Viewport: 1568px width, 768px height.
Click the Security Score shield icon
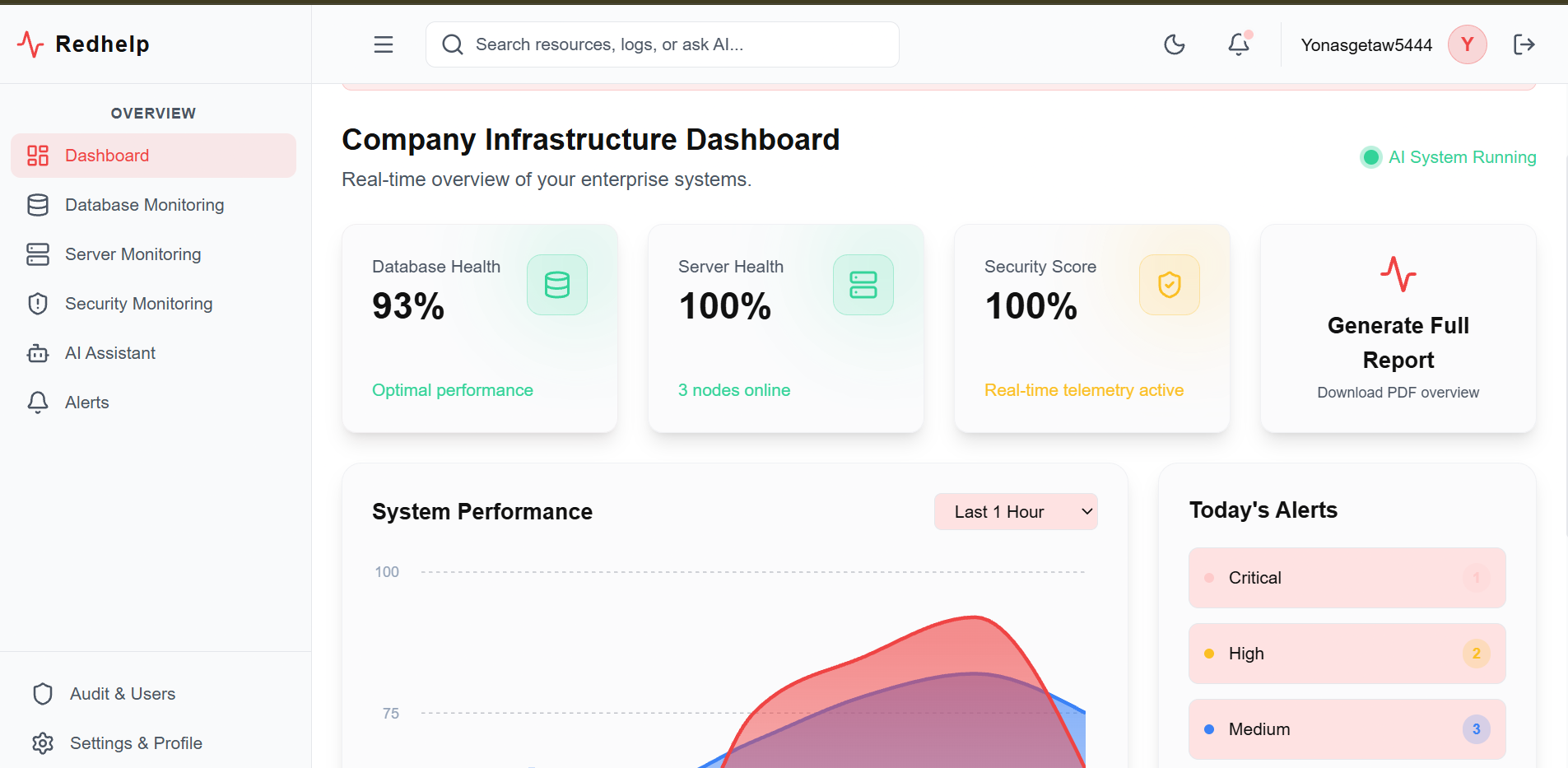[x=1170, y=285]
